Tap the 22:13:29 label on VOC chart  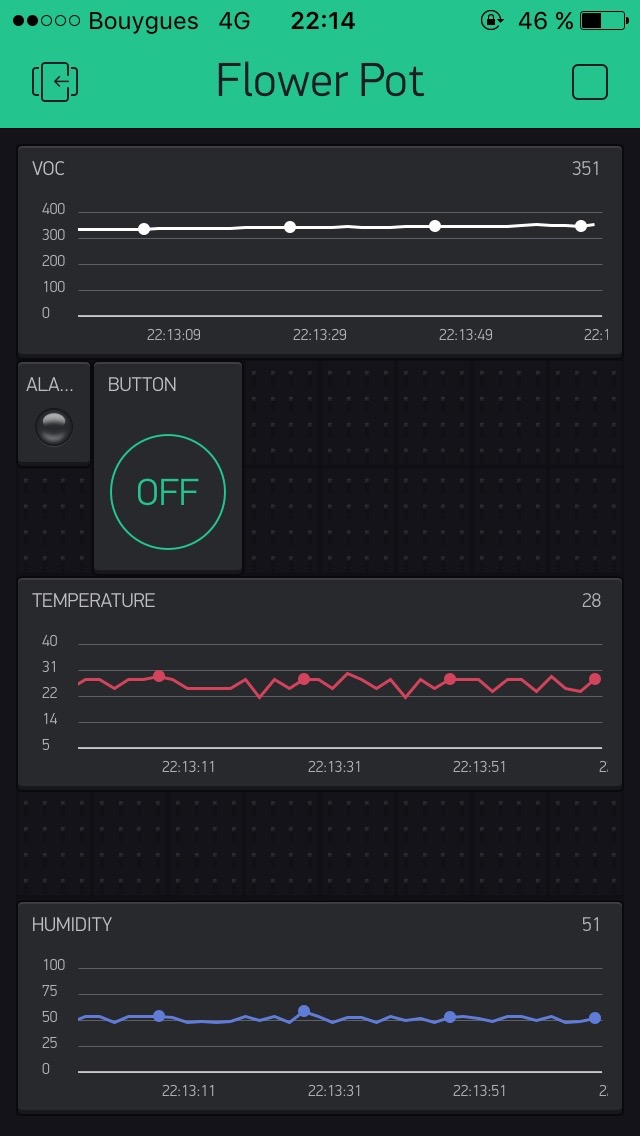[x=320, y=334]
